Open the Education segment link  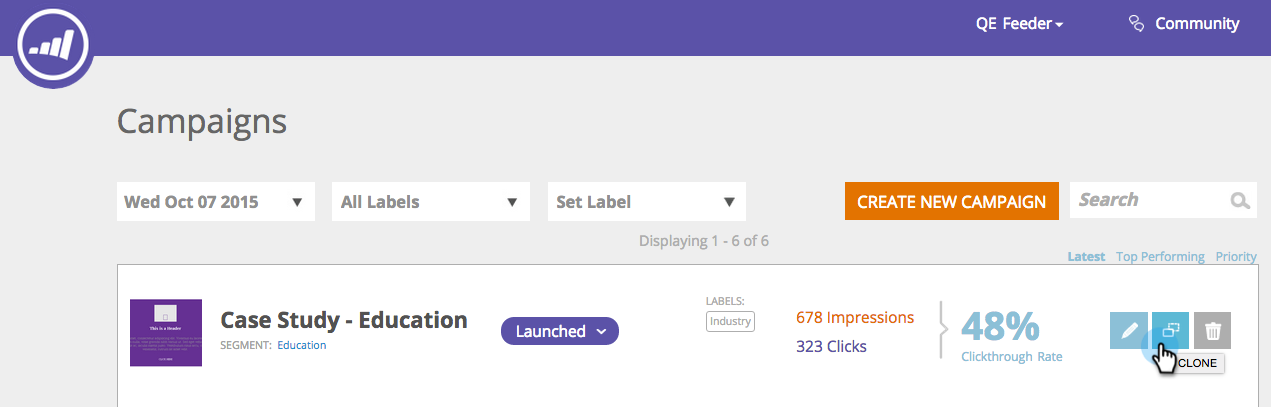302,345
